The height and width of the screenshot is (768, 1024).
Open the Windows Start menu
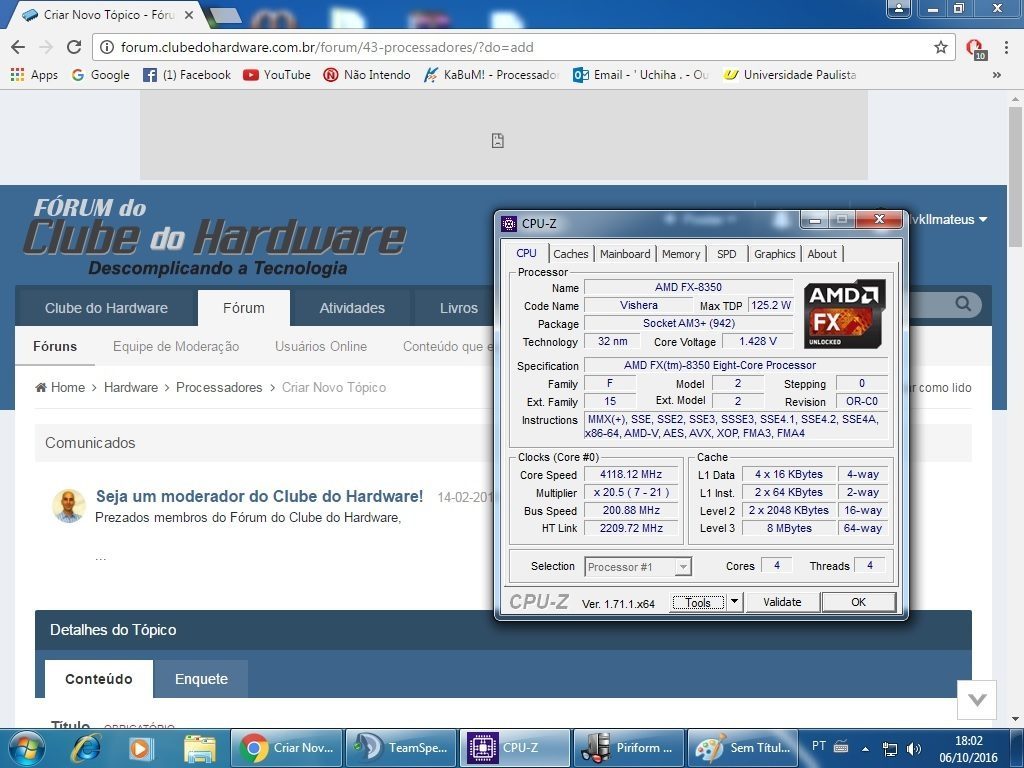click(27, 748)
